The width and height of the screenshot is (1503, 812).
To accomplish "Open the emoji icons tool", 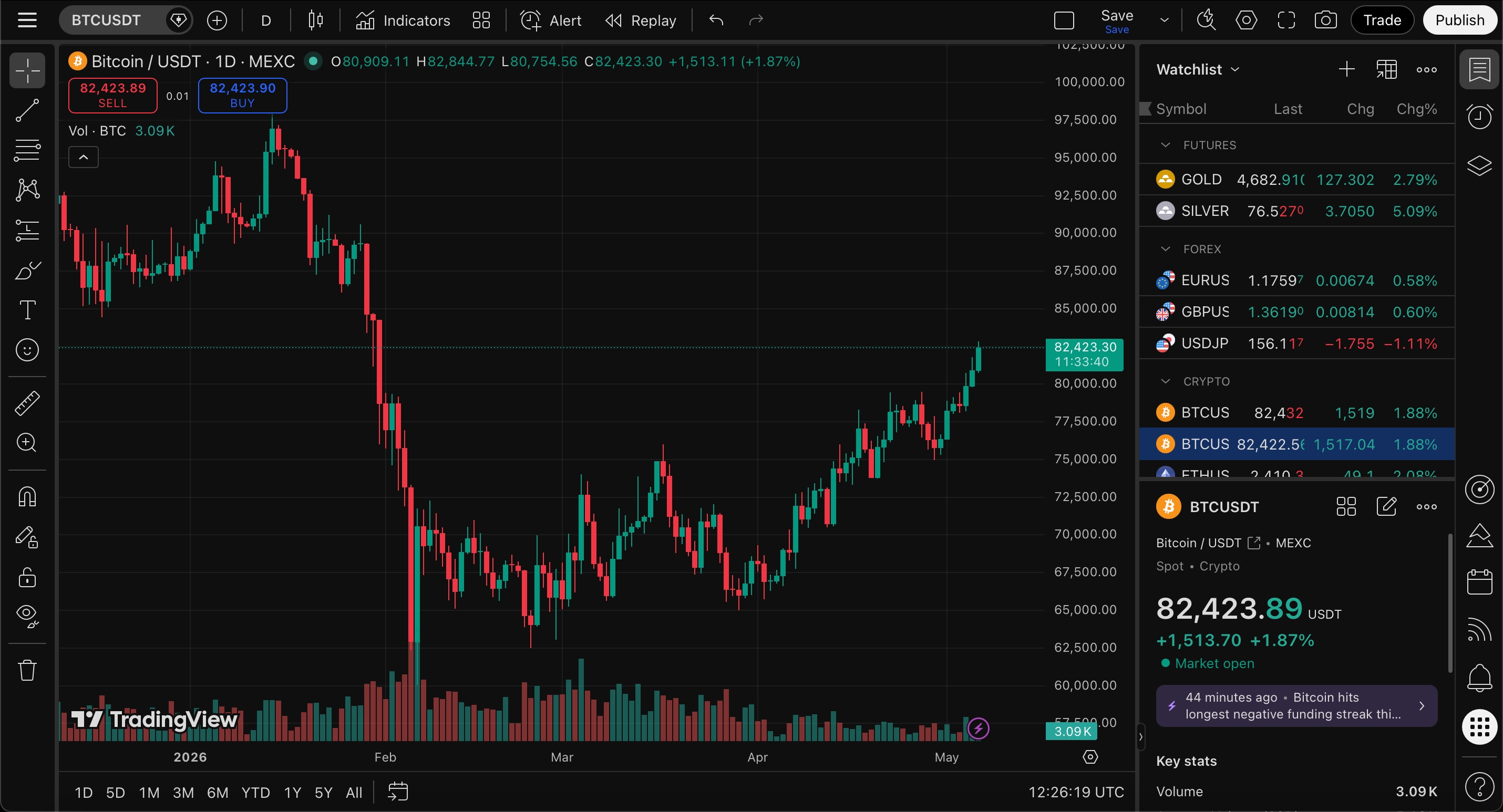I will (x=27, y=350).
